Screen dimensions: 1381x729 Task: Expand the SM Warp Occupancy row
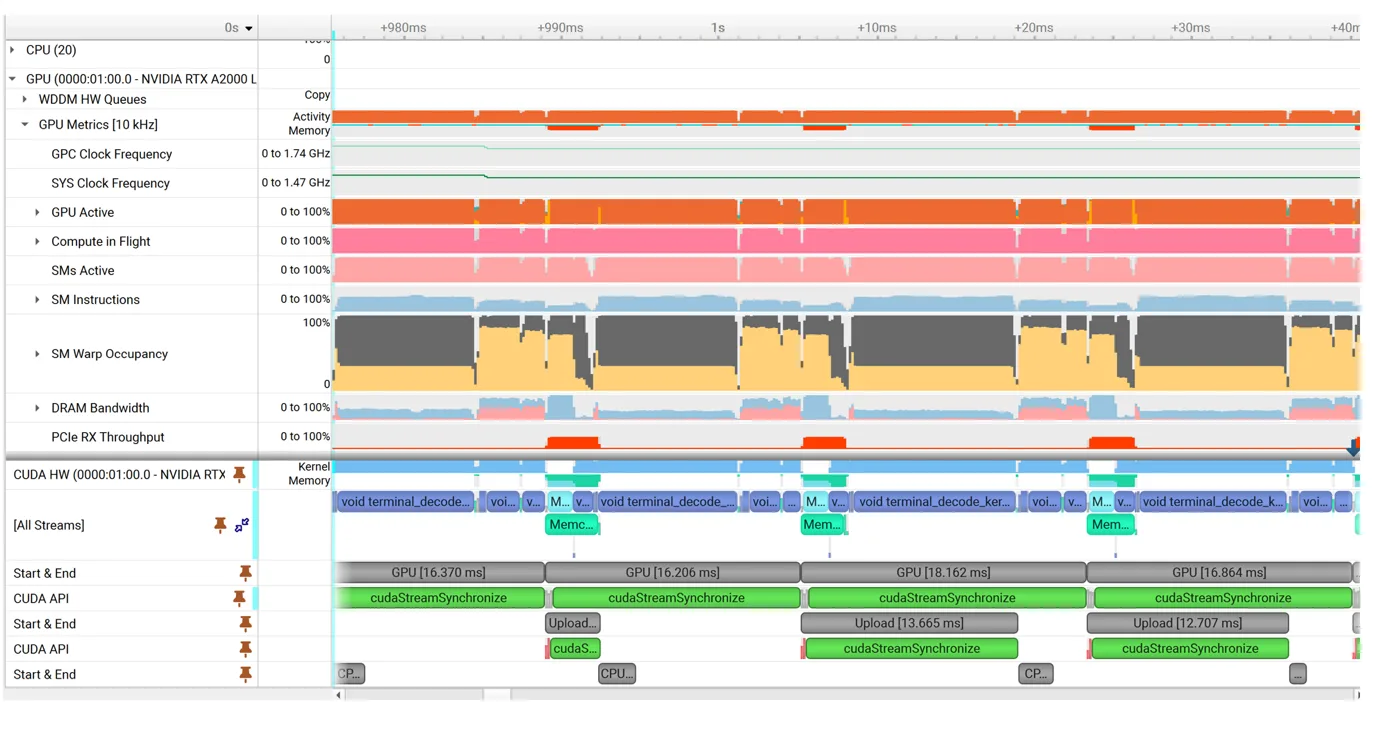coord(38,354)
